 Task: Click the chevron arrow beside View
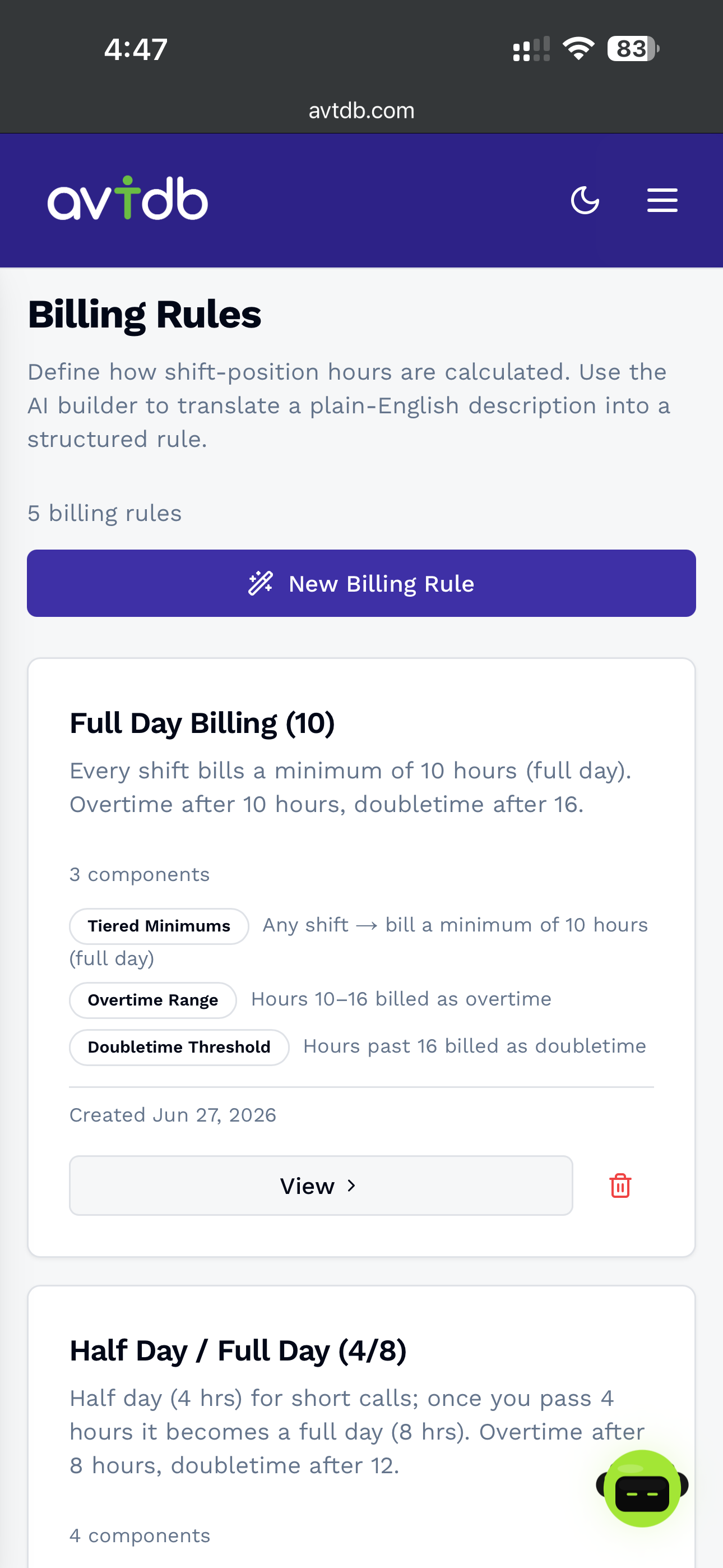[351, 1185]
